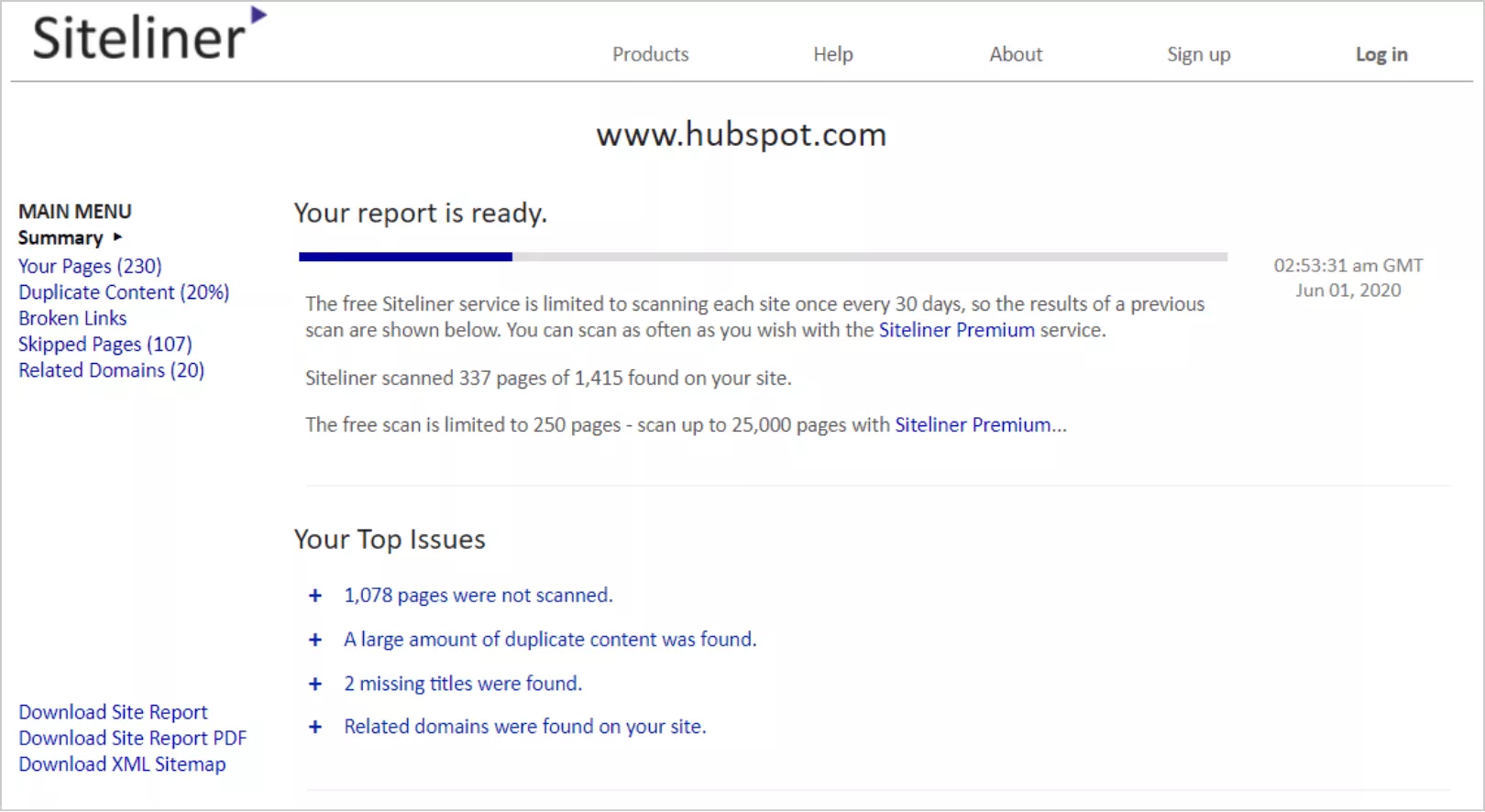Open "Related domains were found" issue
Viewport: 1485px width, 812px height.
tap(524, 727)
